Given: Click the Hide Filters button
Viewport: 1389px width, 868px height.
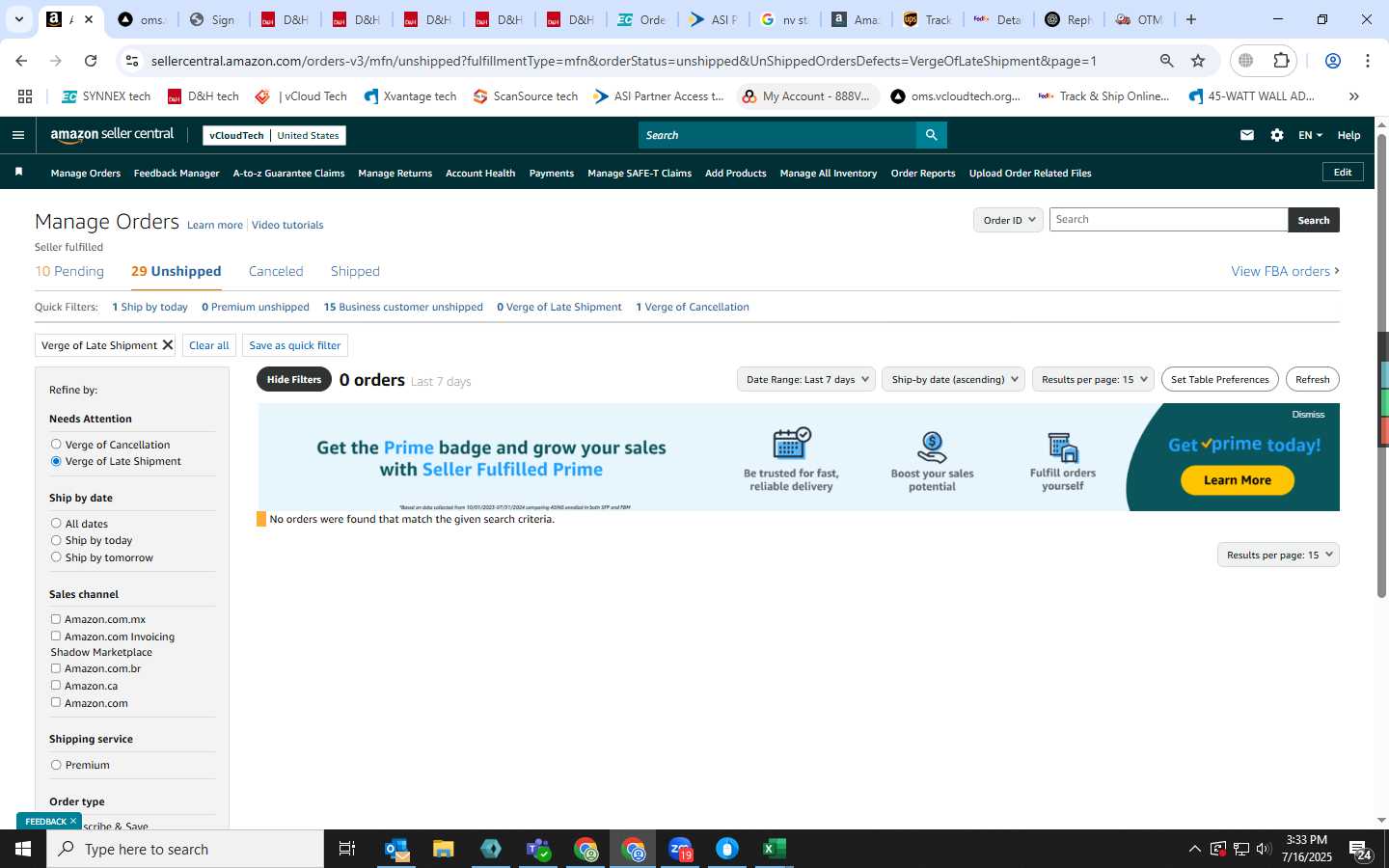Looking at the screenshot, I should 294,379.
